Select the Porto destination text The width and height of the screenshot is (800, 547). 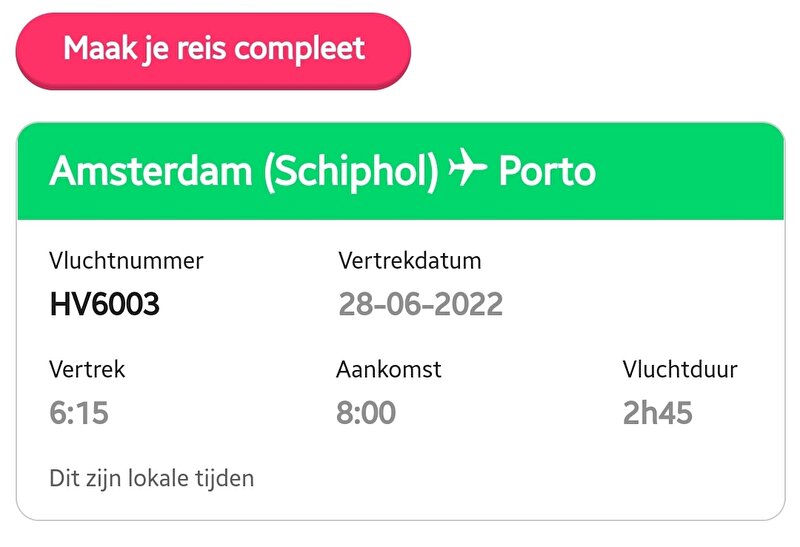point(547,171)
